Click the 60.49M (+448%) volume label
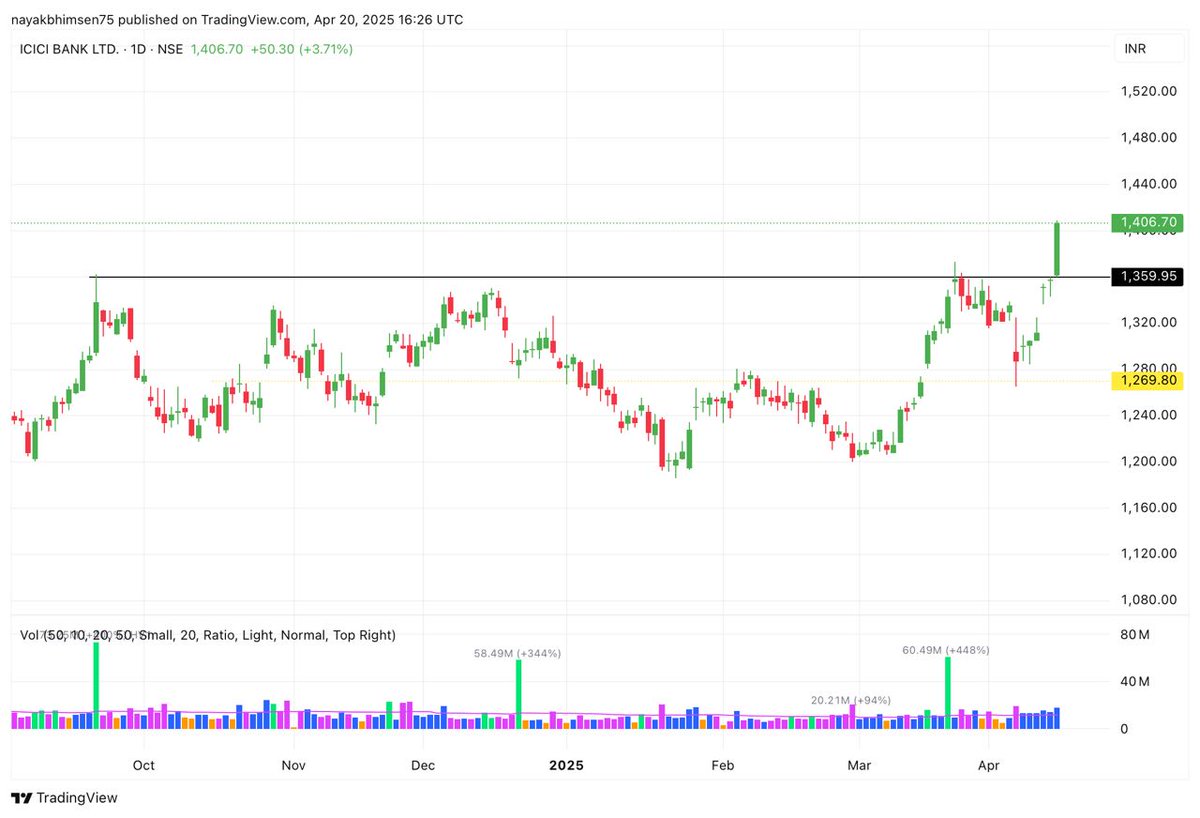The image size is (1200, 818). [945, 650]
